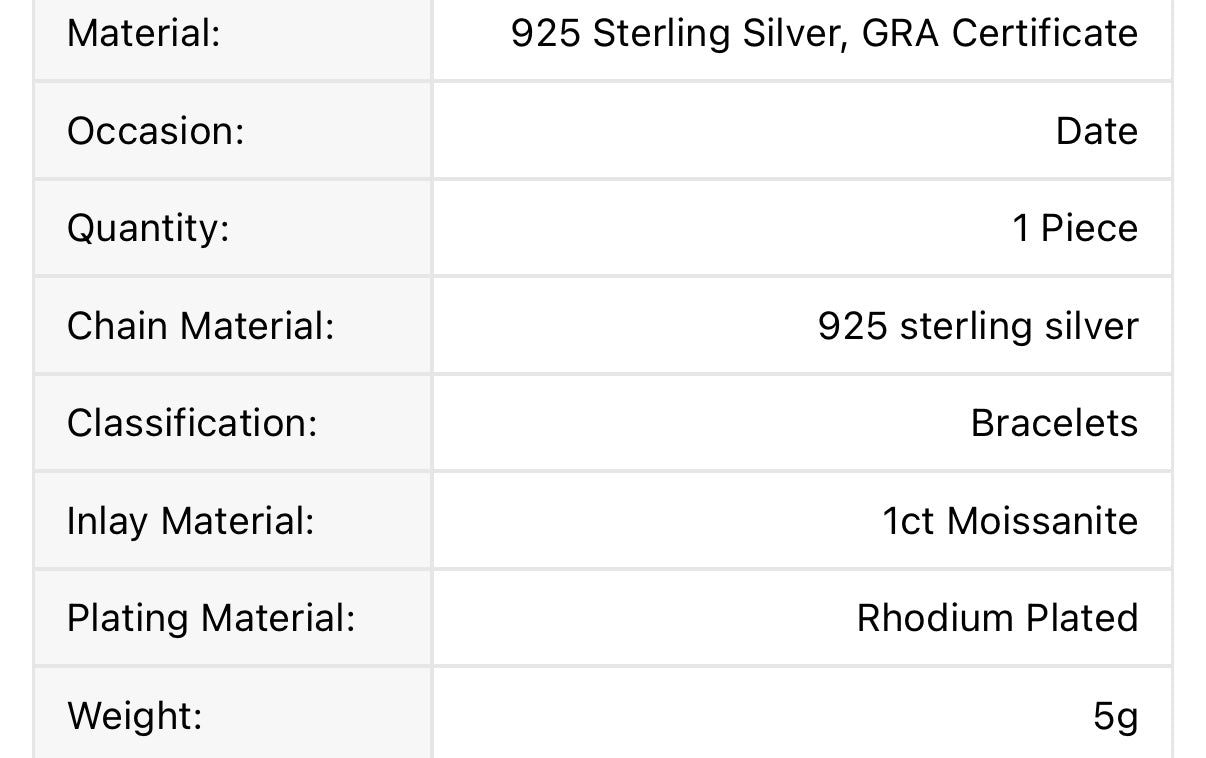Screen dimensions: 1206x758
Task: Select the 5g weight value
Action: pyautogui.click(x=1115, y=716)
